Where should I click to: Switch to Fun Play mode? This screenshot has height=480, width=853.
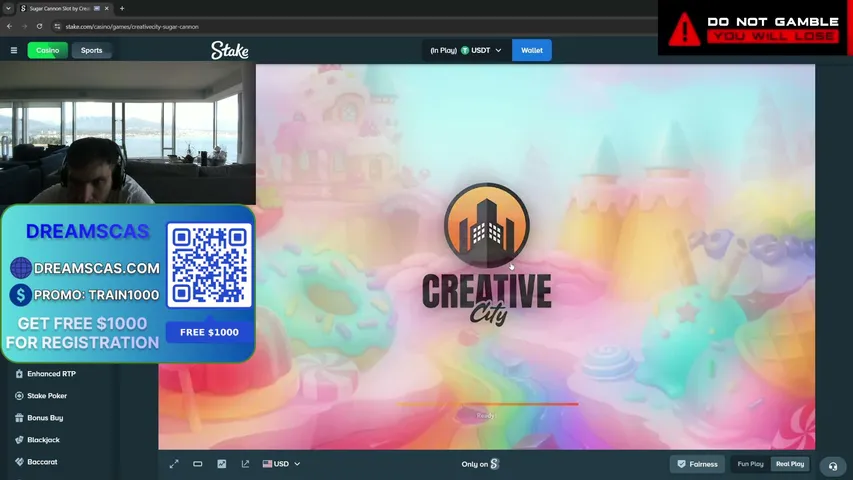coord(750,464)
